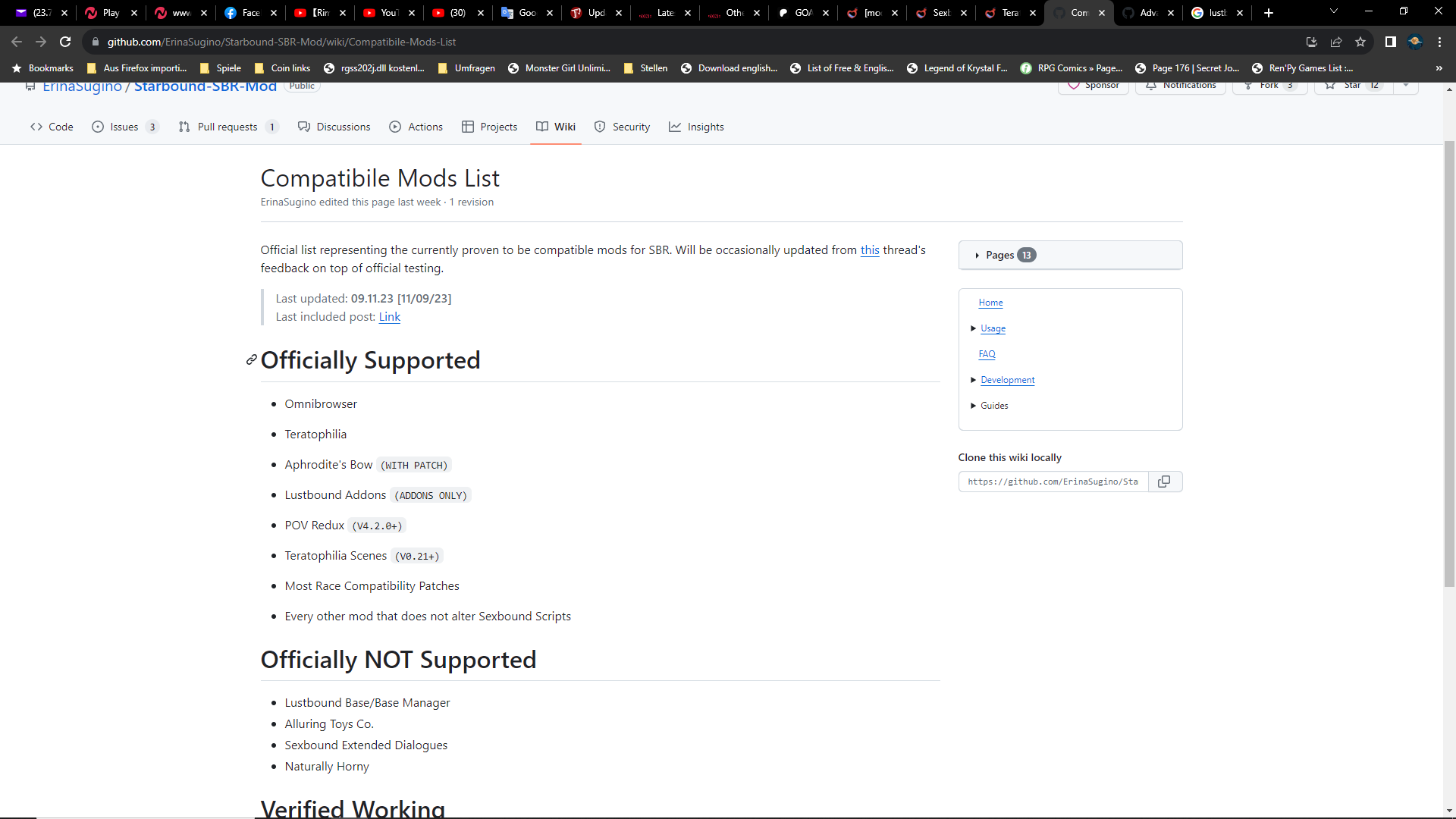Go to the Pull requests tab

tap(227, 127)
